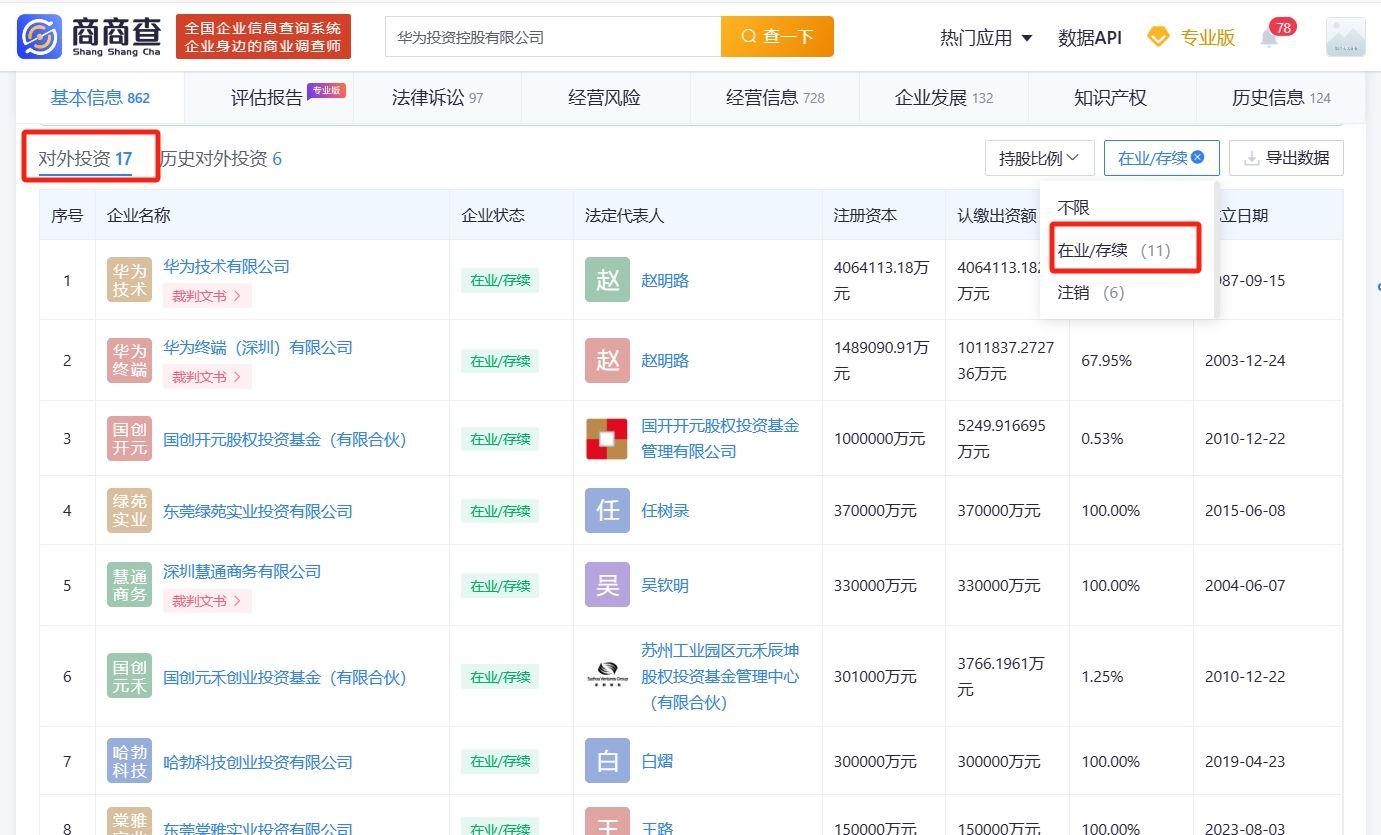Open 哈勃科技 company logo tile

pyautogui.click(x=129, y=761)
